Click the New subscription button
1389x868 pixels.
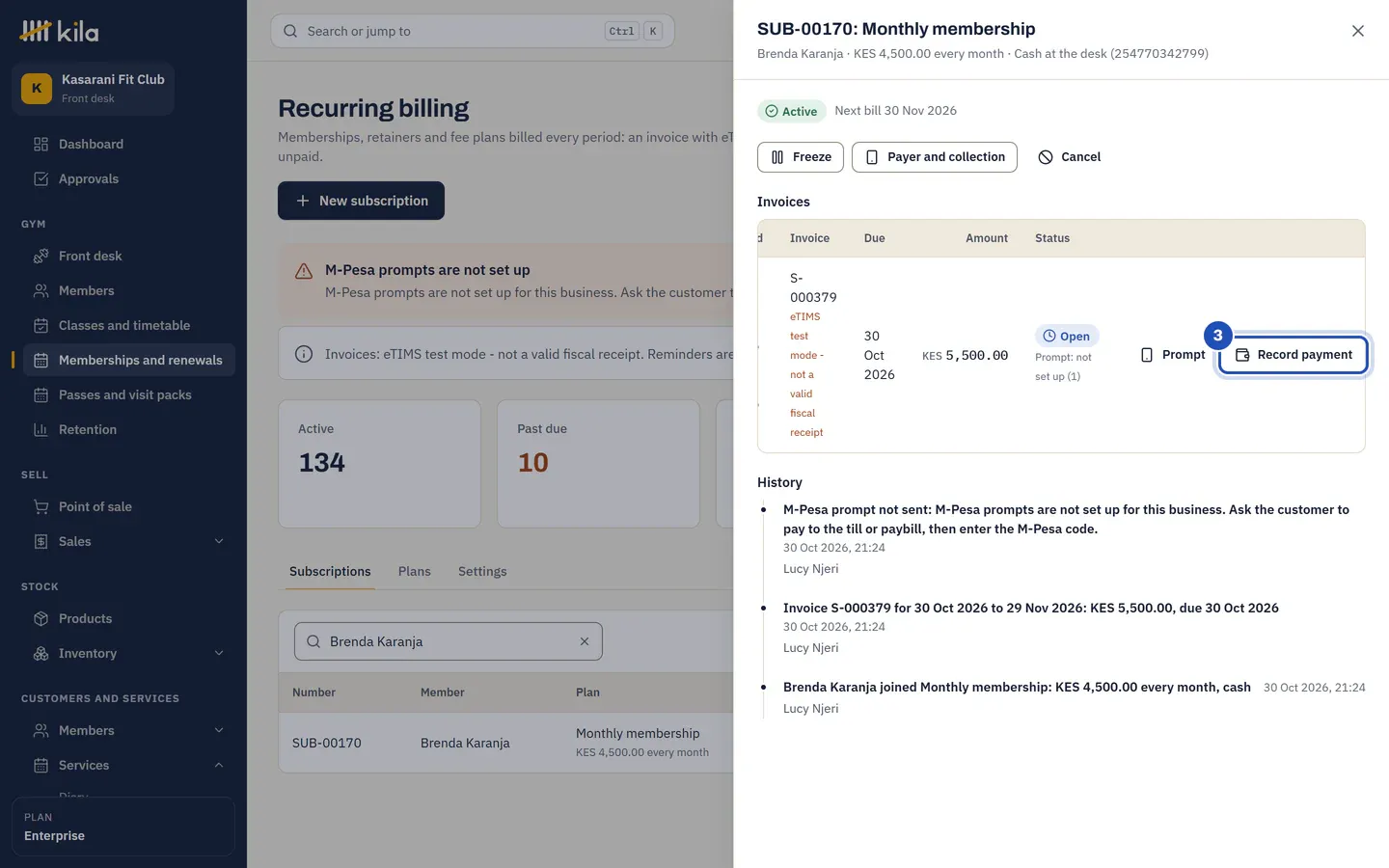point(361,201)
